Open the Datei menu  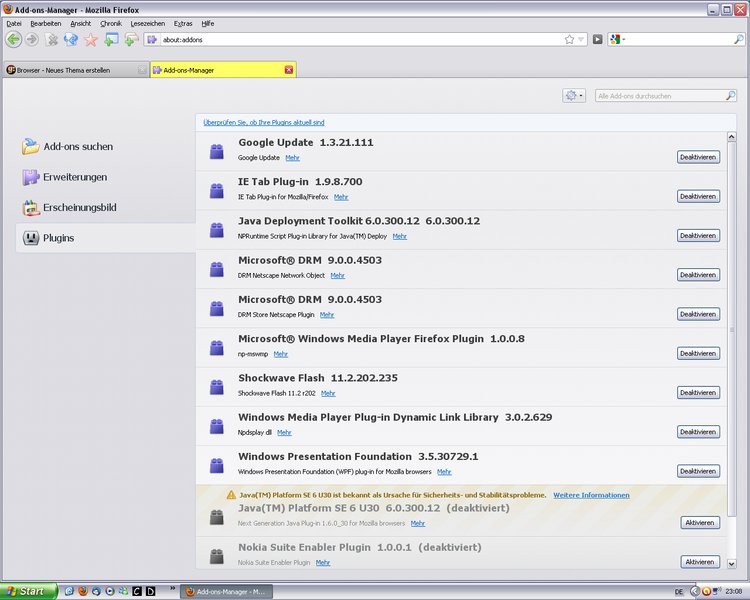coord(14,23)
